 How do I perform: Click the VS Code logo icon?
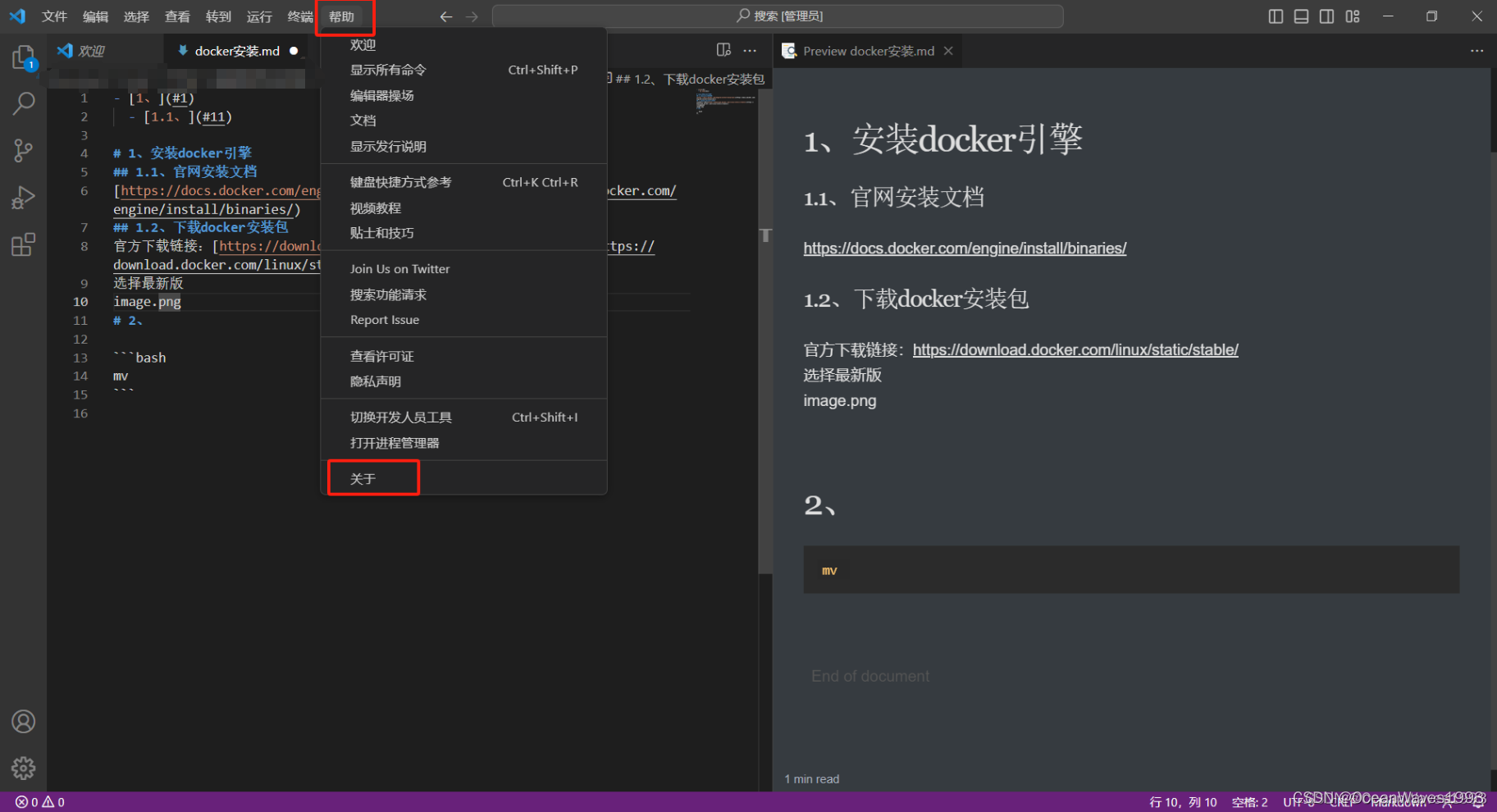click(17, 16)
